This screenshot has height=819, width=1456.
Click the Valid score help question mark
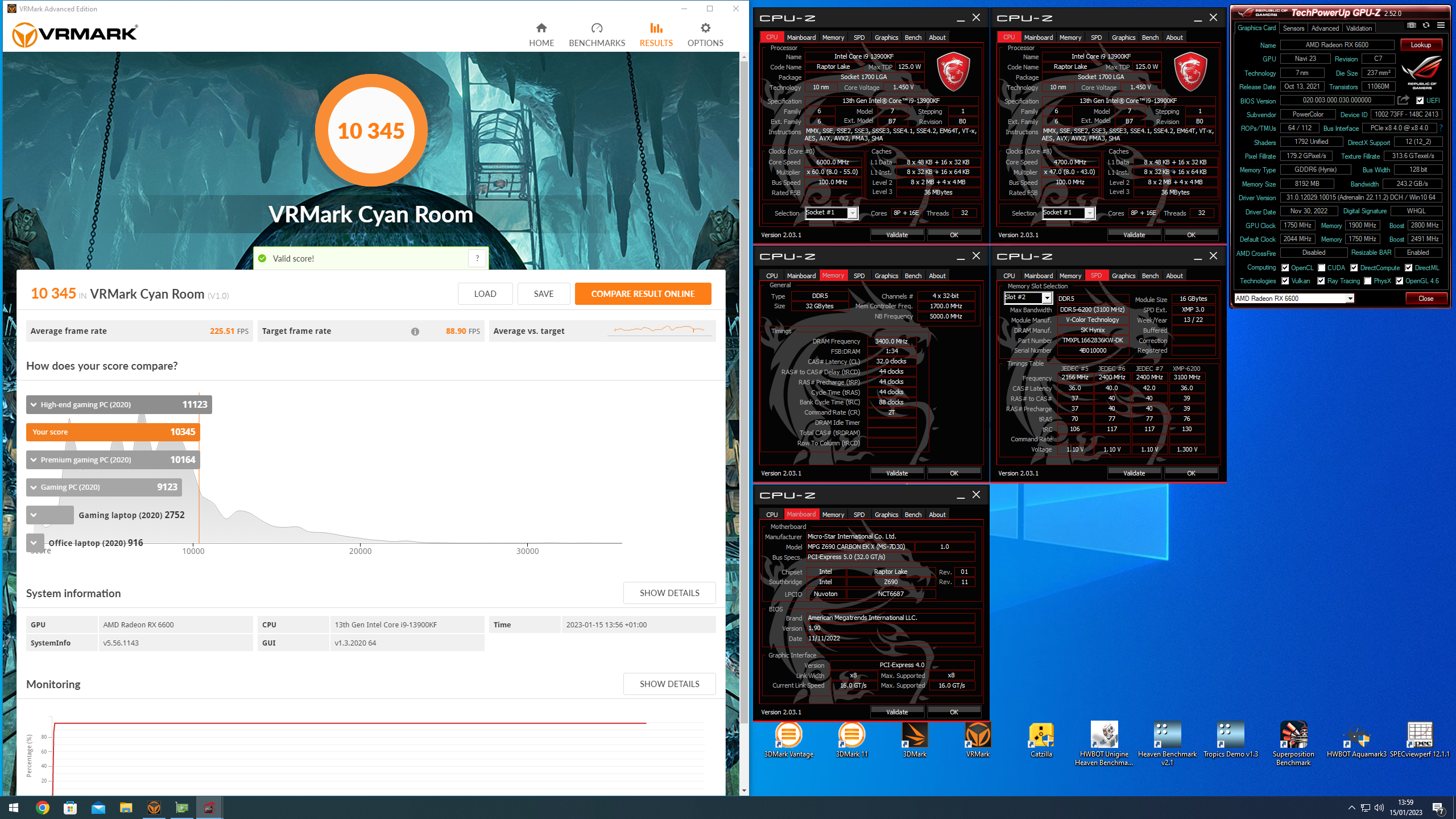coord(477,258)
